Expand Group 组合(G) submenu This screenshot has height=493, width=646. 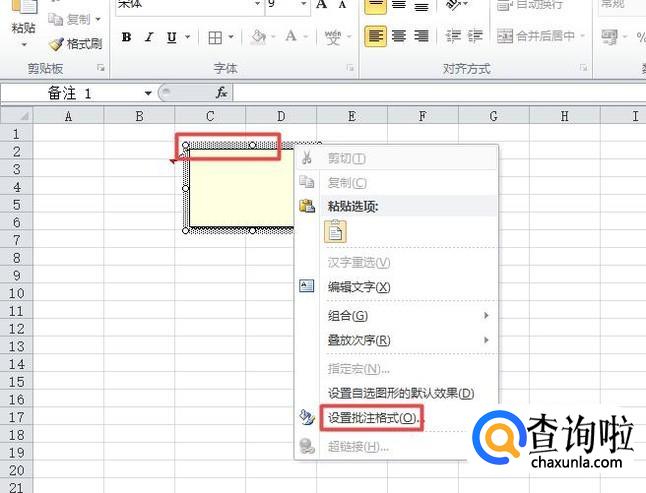396,316
